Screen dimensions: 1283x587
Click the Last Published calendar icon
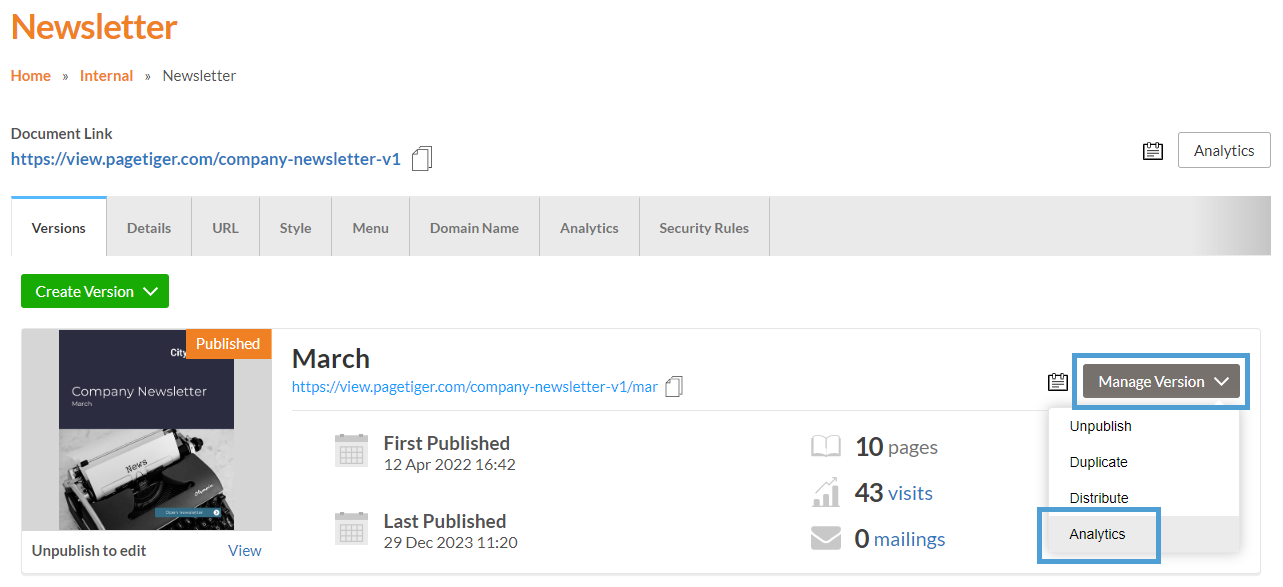click(351, 529)
